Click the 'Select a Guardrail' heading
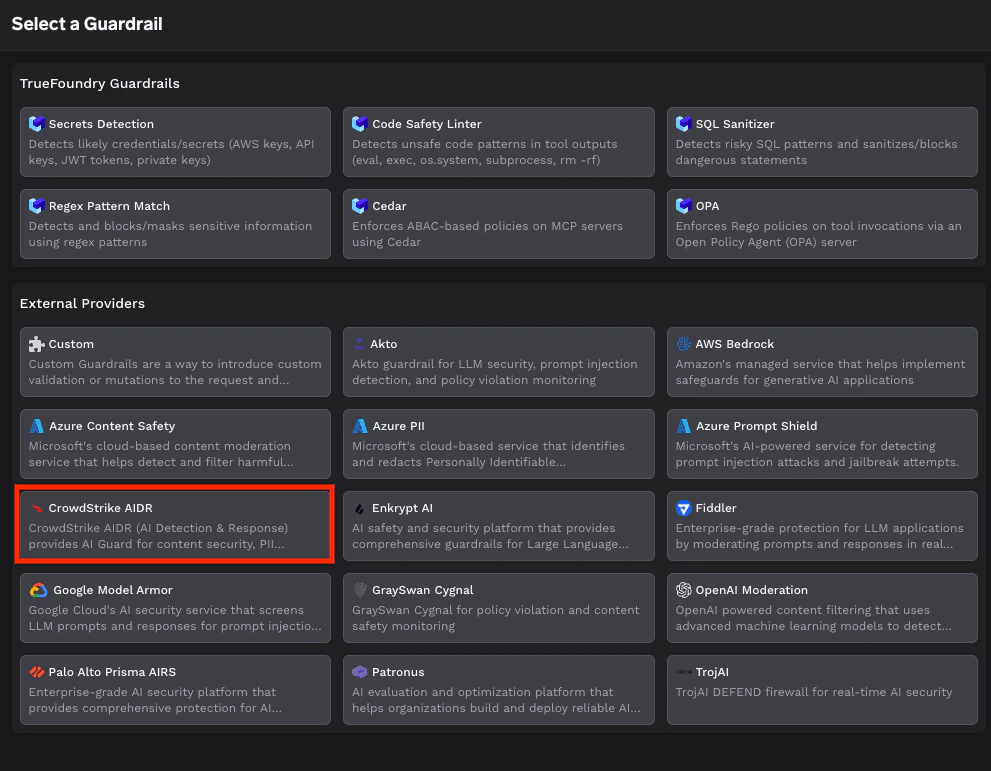Image resolution: width=991 pixels, height=771 pixels. (87, 24)
